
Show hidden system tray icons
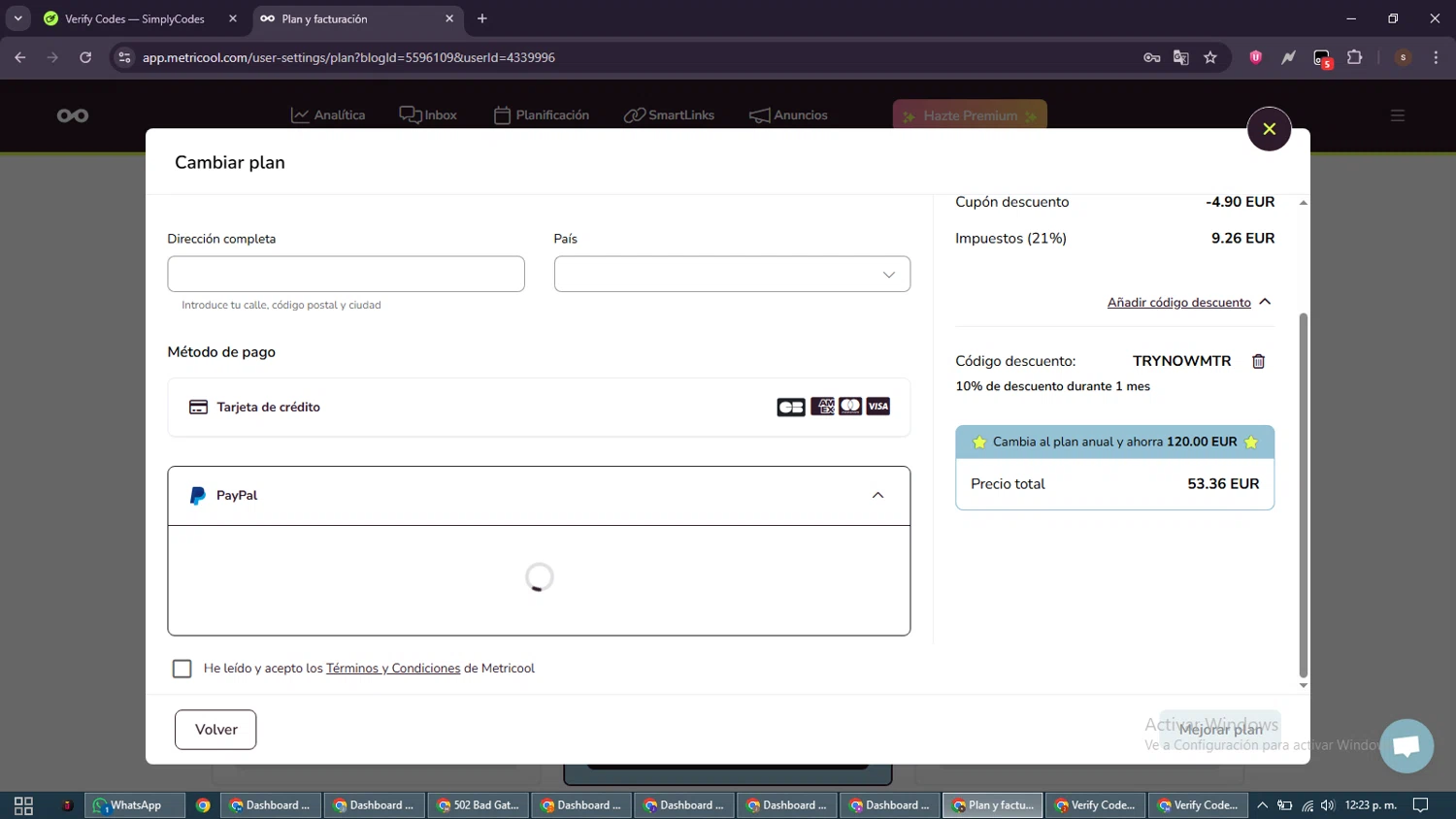click(x=1262, y=805)
